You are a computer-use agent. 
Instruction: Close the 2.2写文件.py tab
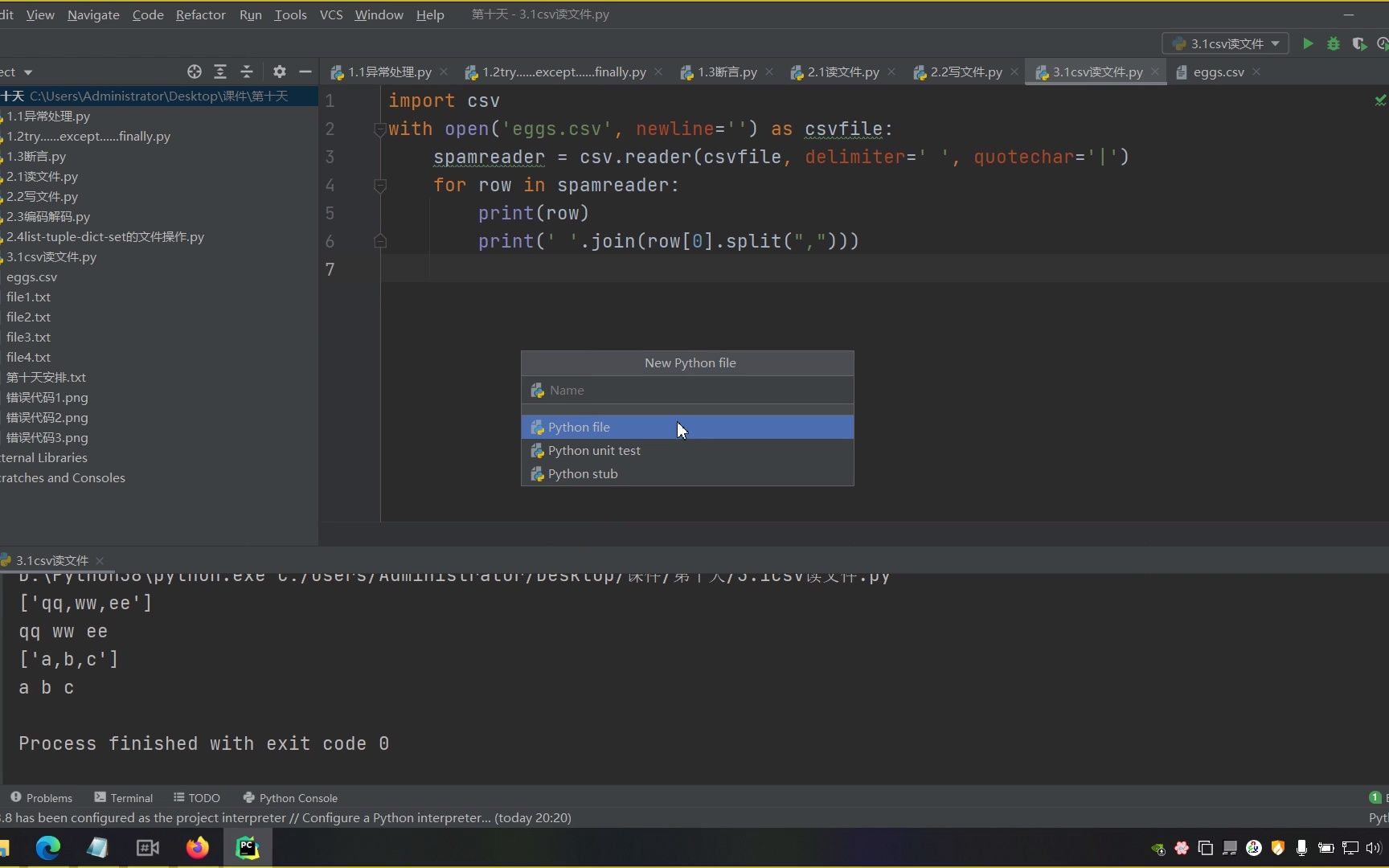(1014, 72)
